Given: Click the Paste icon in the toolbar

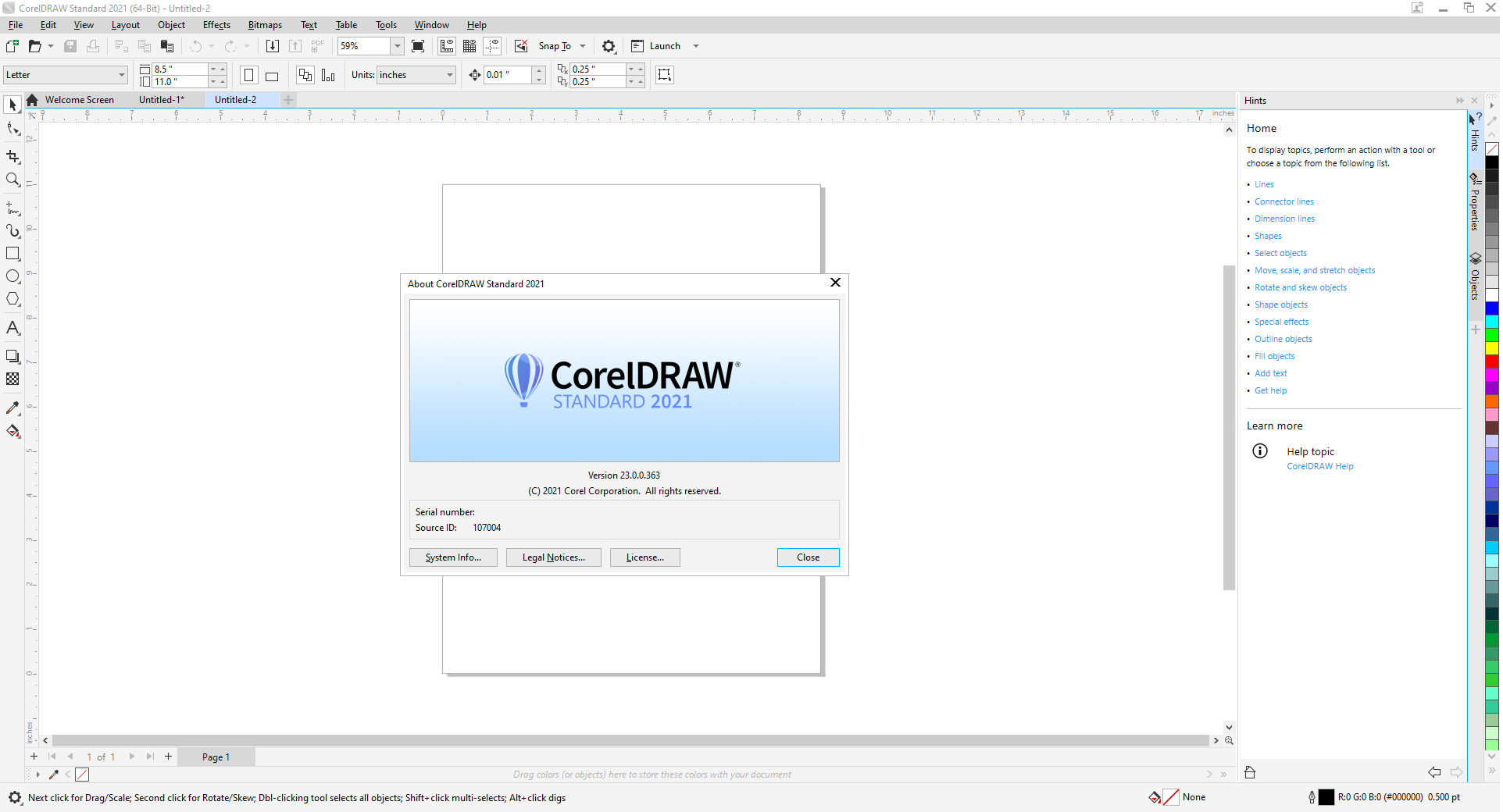Looking at the screenshot, I should [166, 46].
